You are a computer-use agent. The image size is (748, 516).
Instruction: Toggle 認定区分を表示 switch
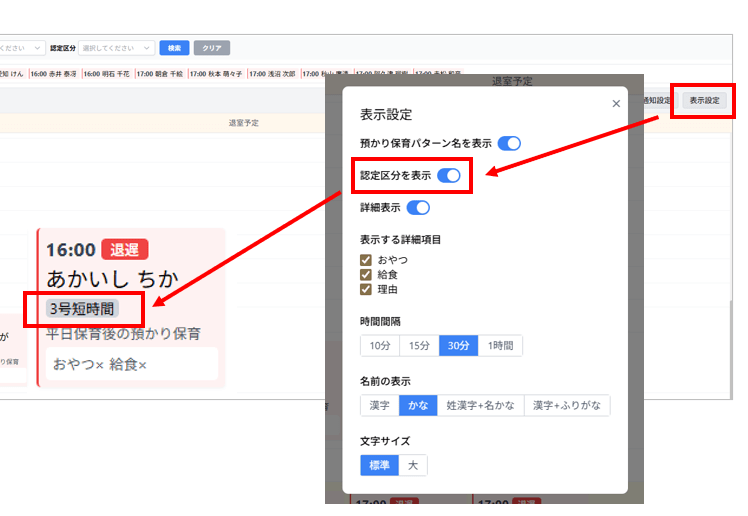tap(449, 175)
